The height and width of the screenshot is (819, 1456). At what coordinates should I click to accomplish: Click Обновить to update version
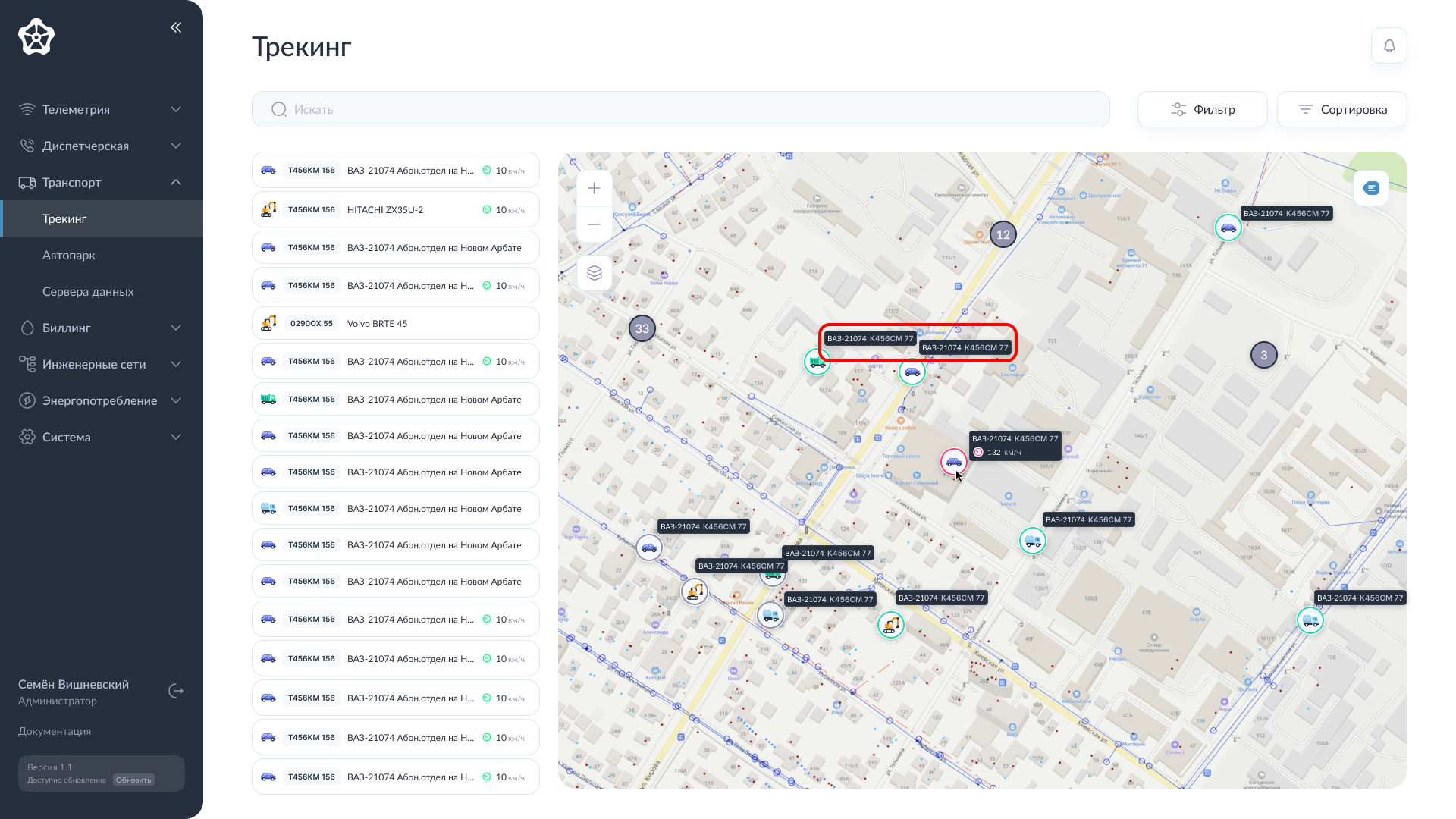pyautogui.click(x=133, y=780)
